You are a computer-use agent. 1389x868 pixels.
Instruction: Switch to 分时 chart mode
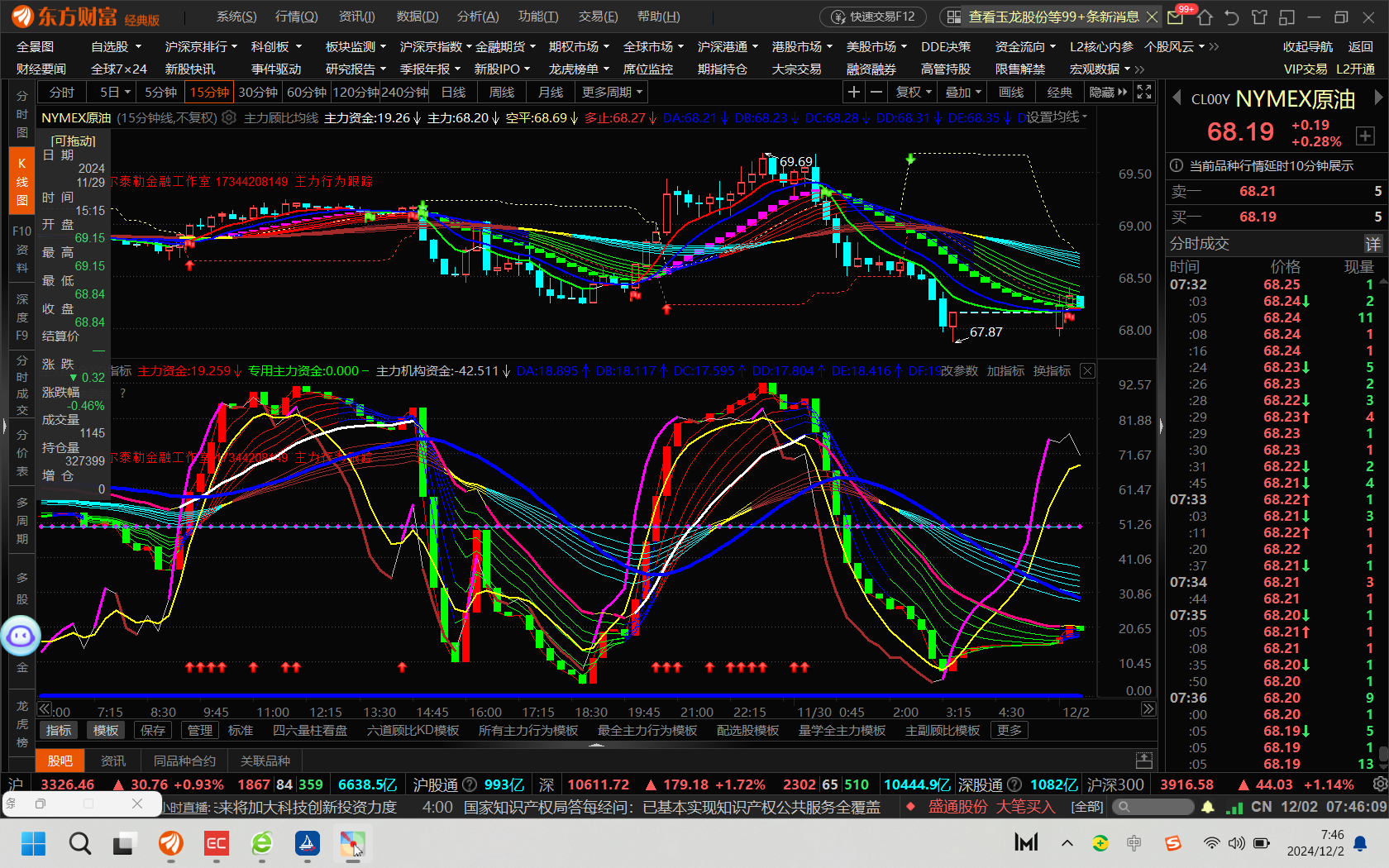point(62,93)
